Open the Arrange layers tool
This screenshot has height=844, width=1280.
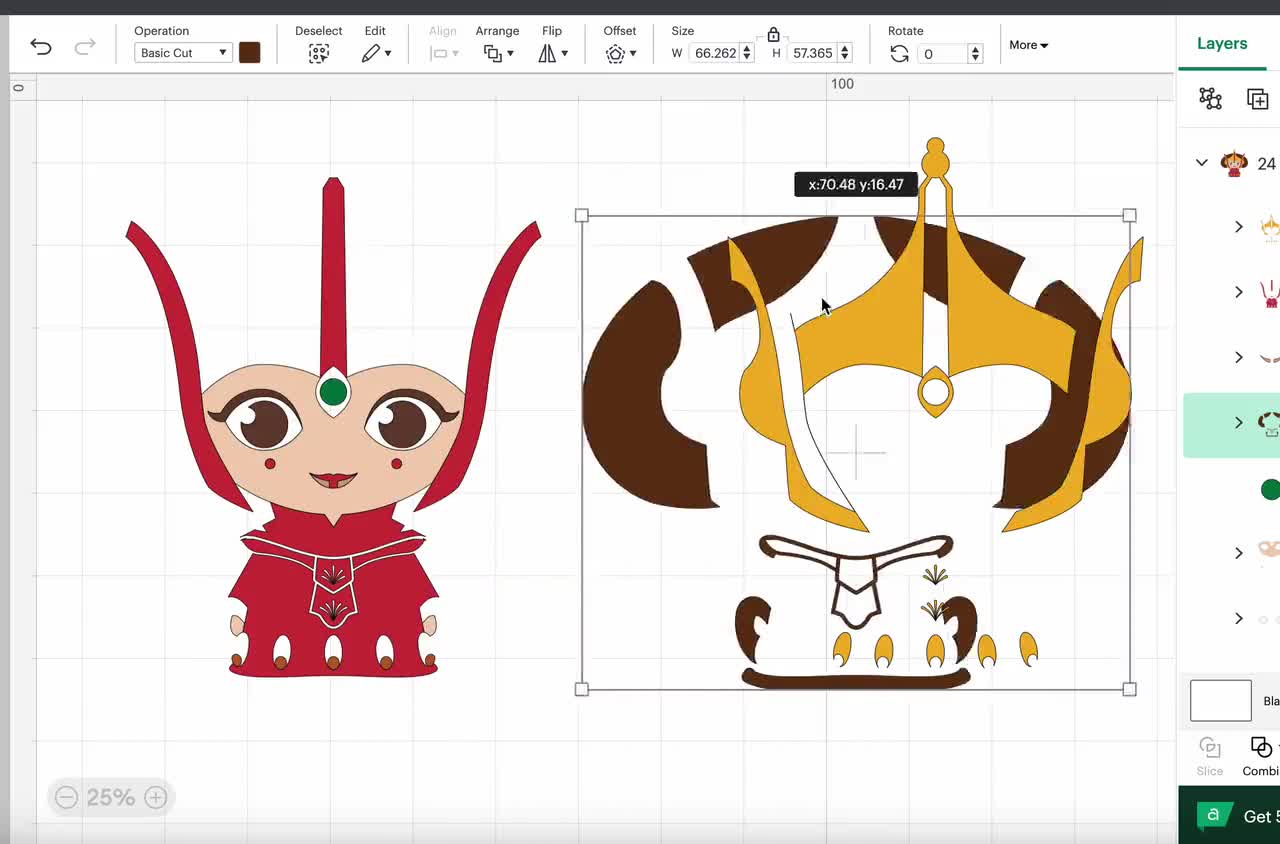point(492,54)
